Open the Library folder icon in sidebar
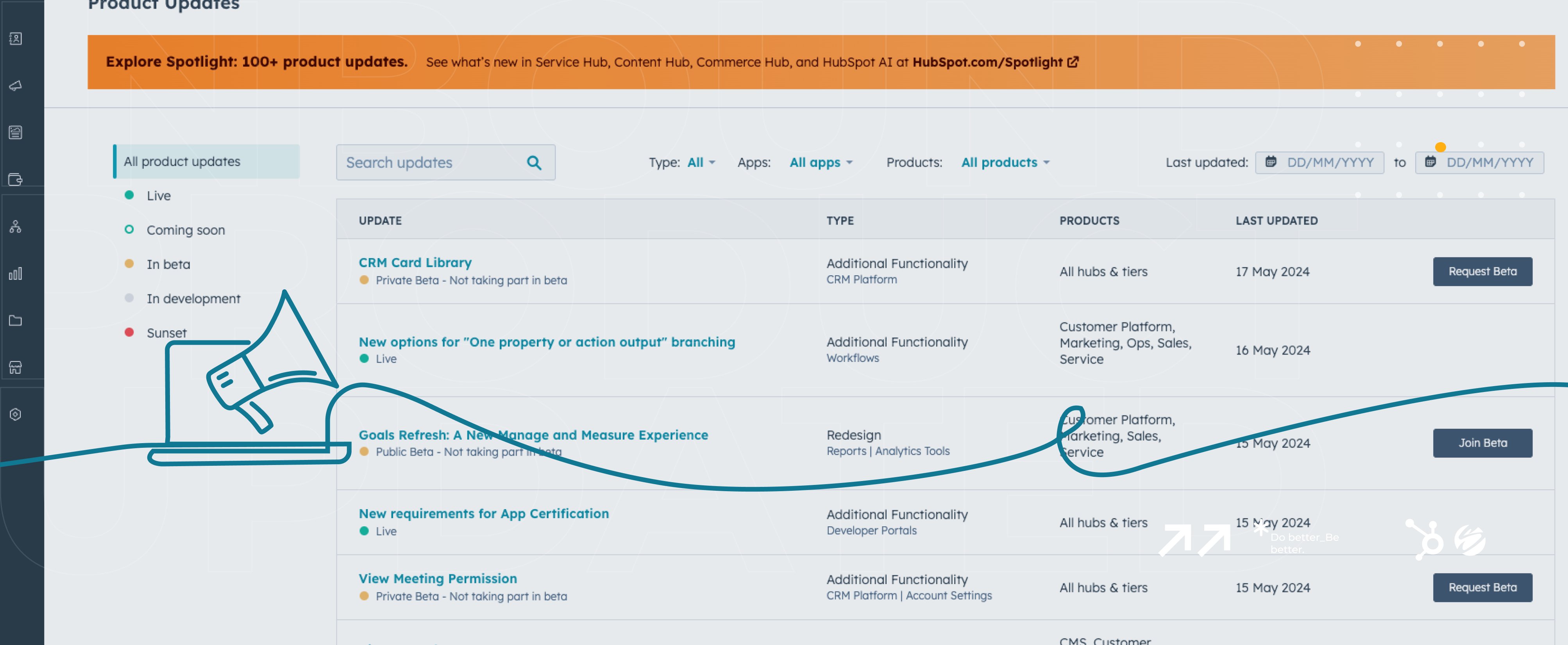This screenshot has width=1568, height=645. pos(16,321)
